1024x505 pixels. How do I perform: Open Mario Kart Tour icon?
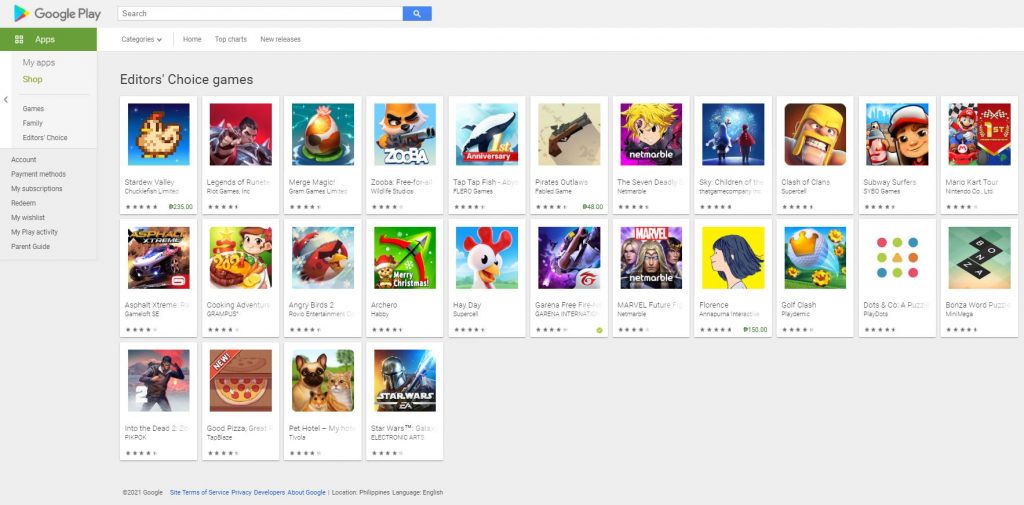click(979, 134)
